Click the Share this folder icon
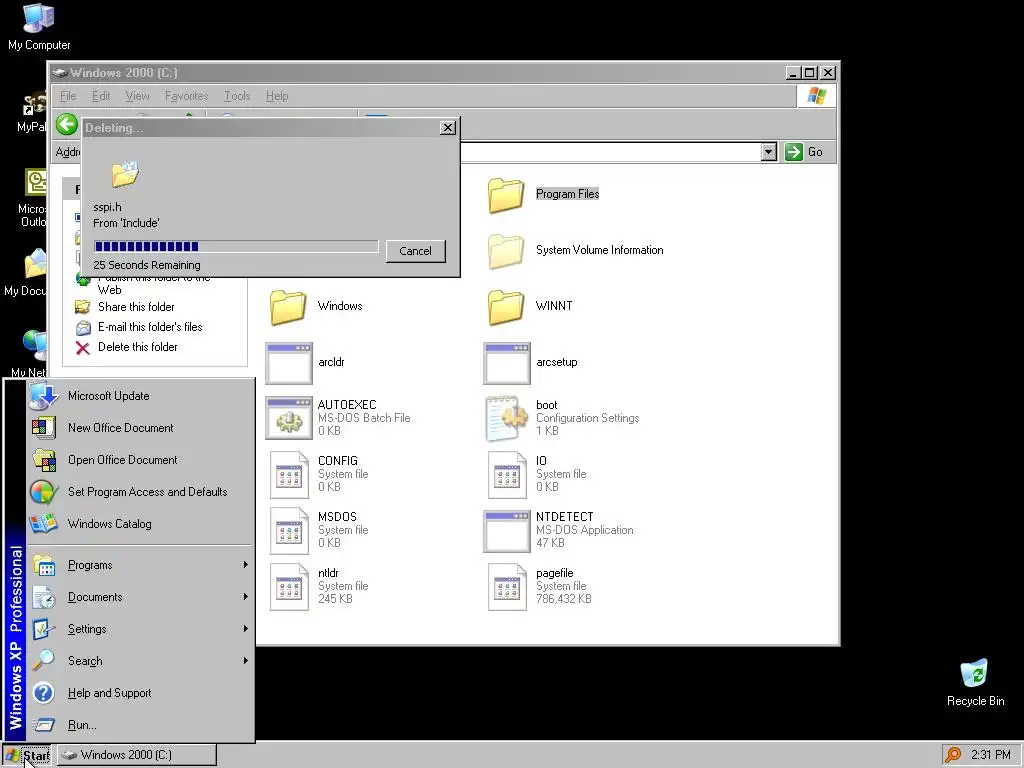1024x768 pixels. point(82,307)
